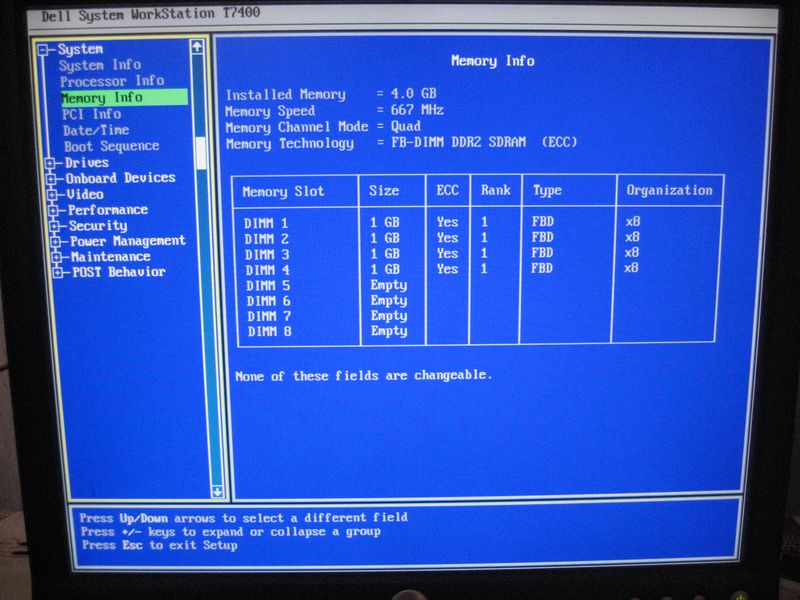
Task: Click the DIMM 4 row label
Action: 267,270
